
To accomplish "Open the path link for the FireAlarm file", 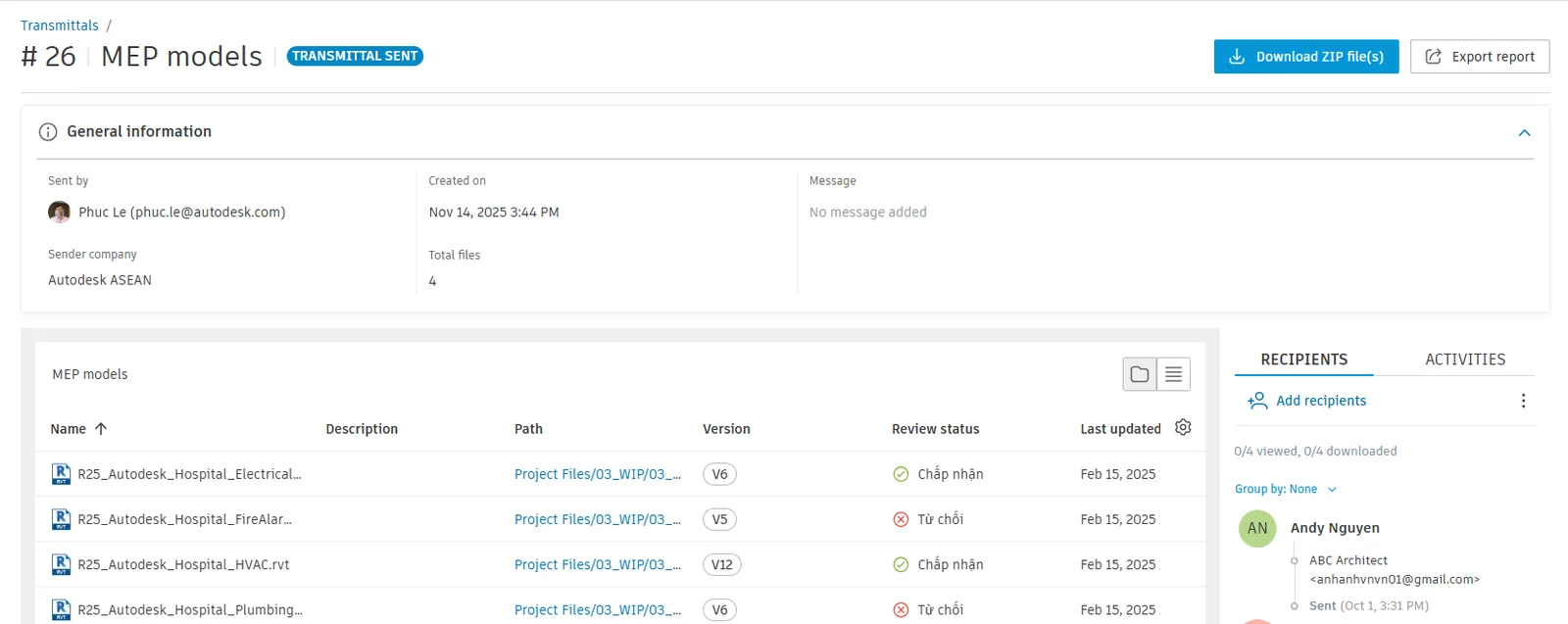I will 598,519.
